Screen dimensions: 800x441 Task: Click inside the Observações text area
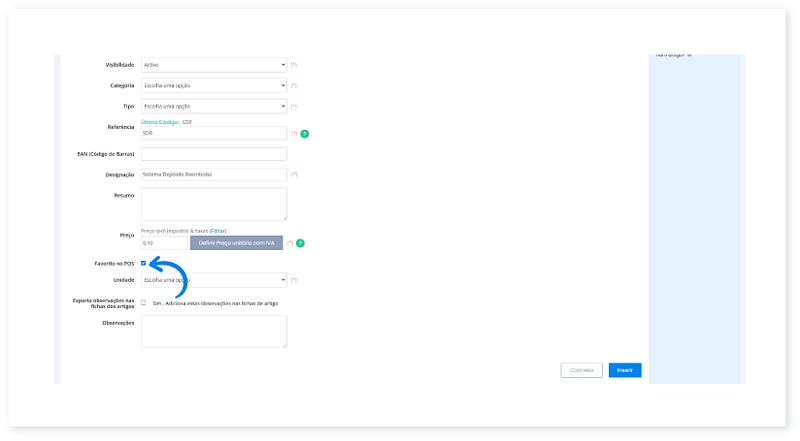[214, 332]
